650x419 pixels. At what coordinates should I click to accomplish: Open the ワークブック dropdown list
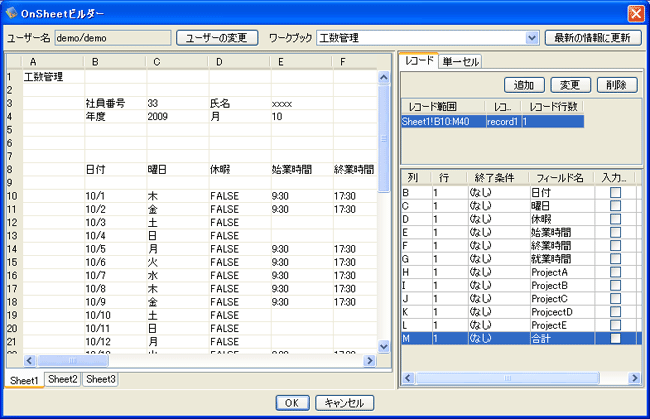[x=531, y=38]
